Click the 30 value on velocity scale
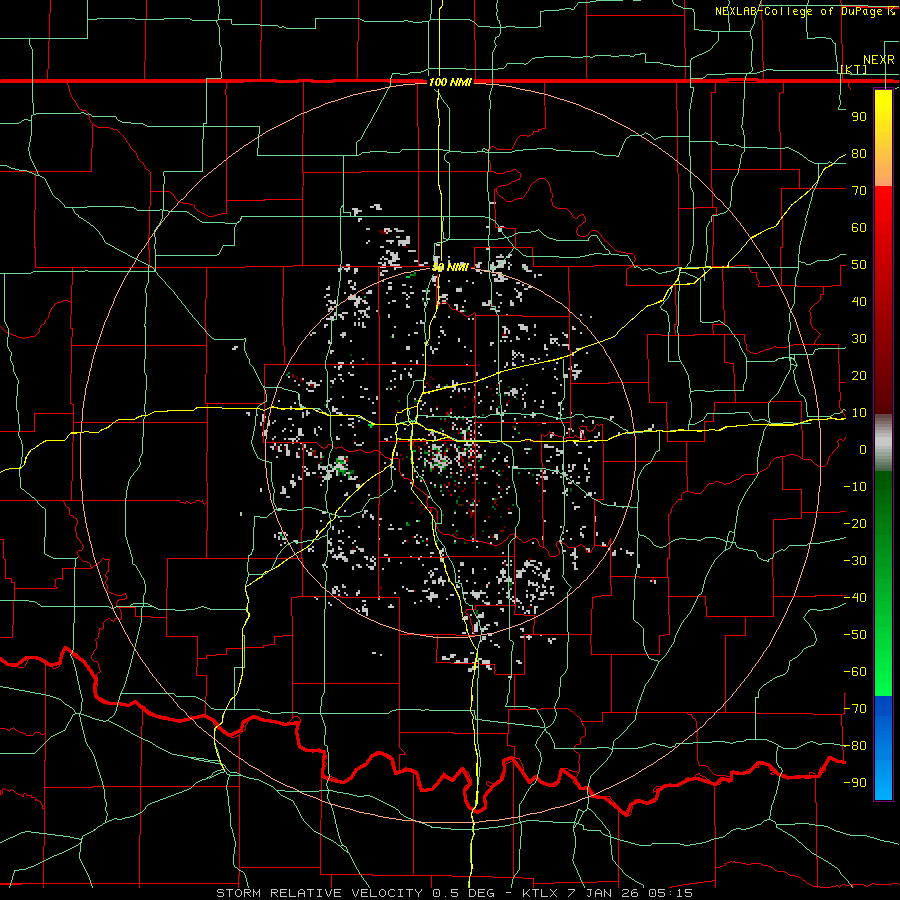 coord(859,339)
